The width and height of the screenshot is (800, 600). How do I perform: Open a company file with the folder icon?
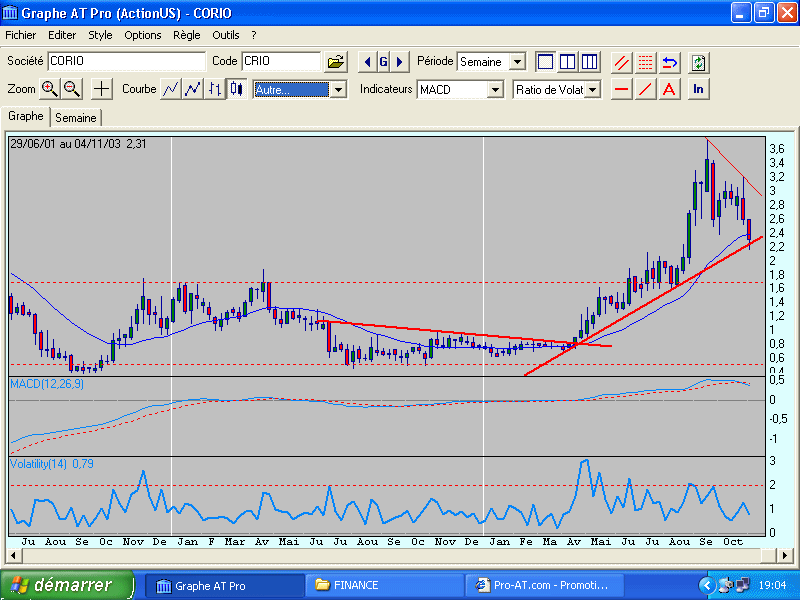pyautogui.click(x=335, y=62)
